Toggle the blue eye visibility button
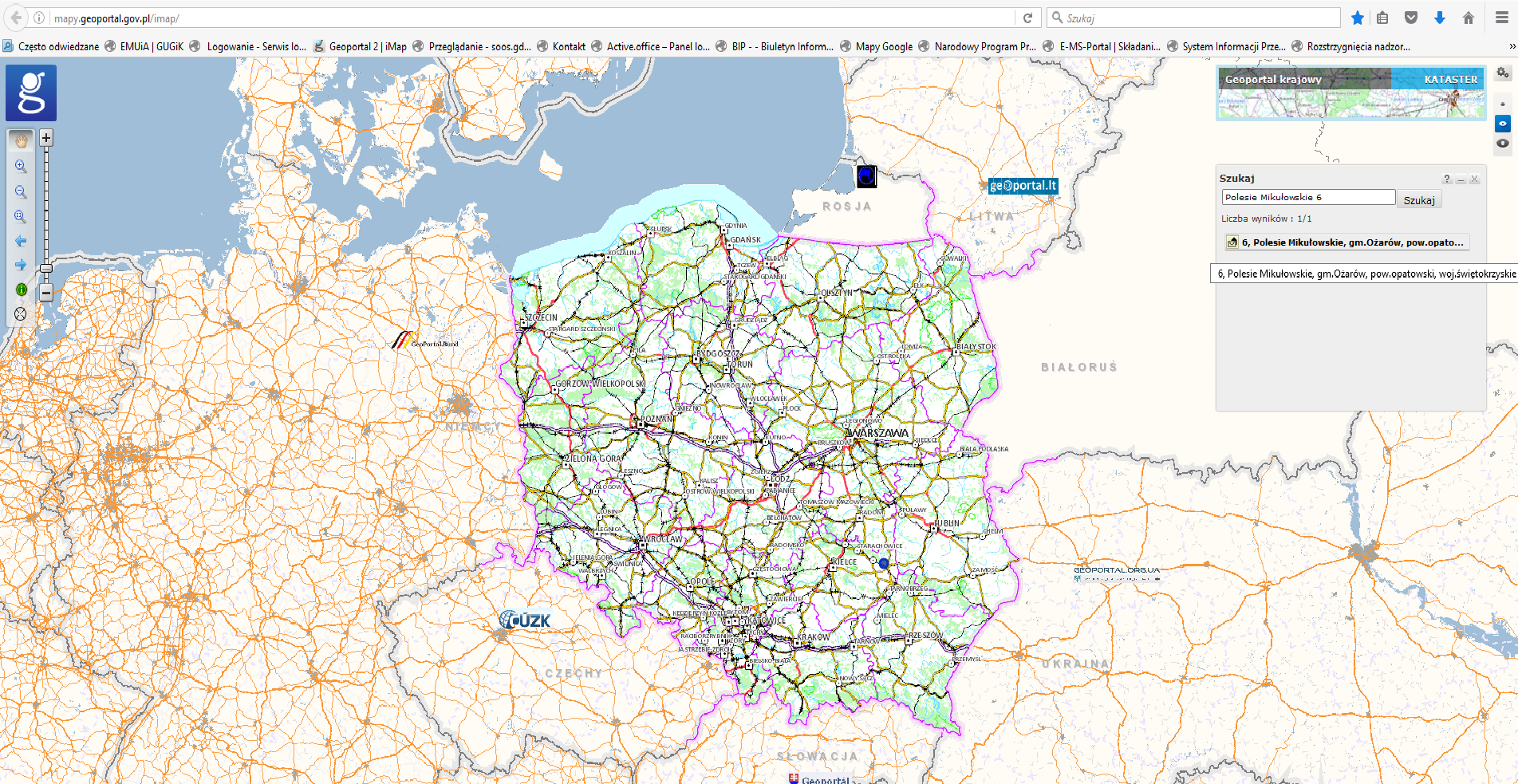Viewport: 1518px width, 784px height. pyautogui.click(x=1503, y=124)
